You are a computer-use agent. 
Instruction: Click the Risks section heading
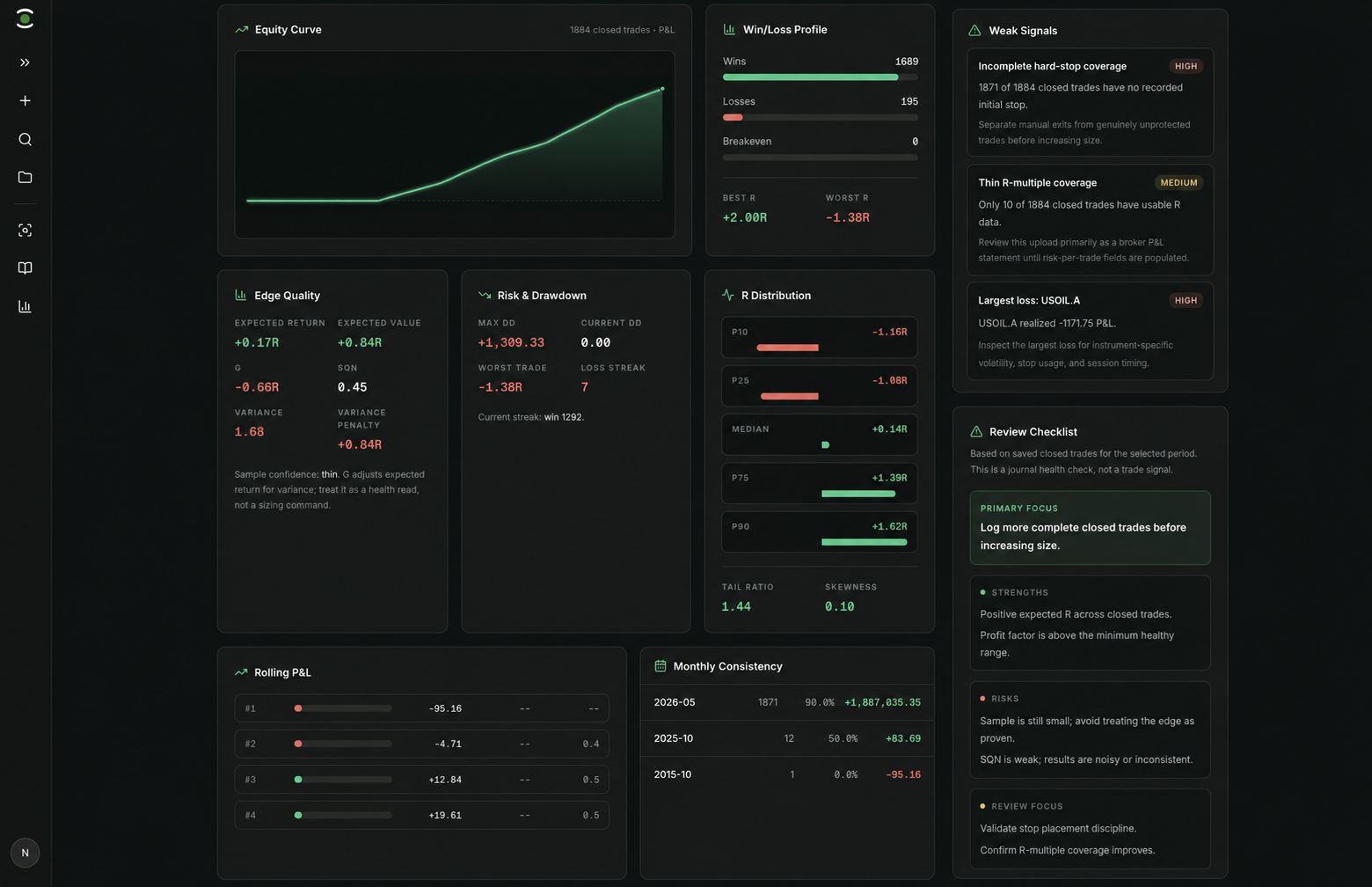click(x=1005, y=699)
